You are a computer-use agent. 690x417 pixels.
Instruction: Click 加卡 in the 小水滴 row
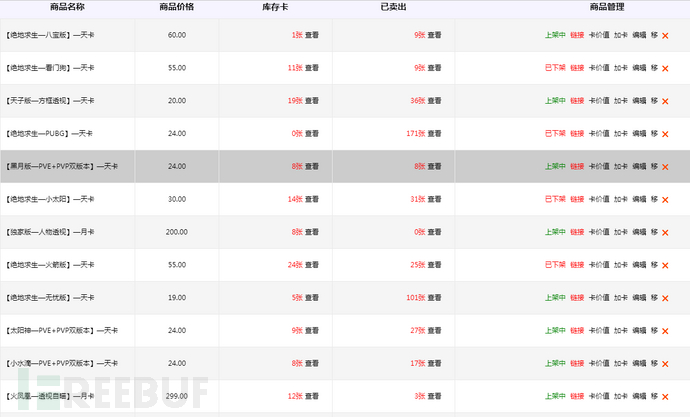coord(621,363)
